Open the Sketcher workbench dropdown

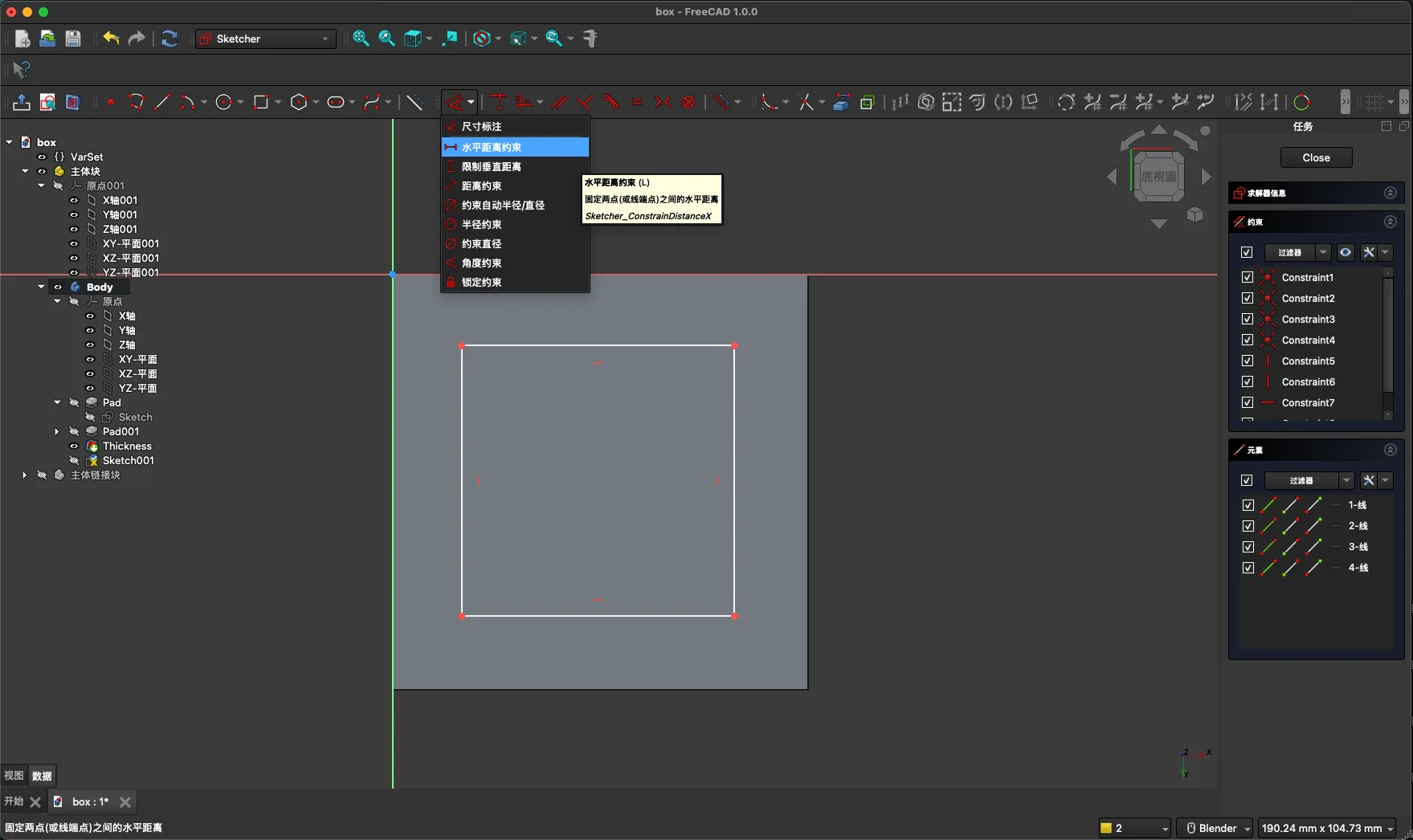coord(266,39)
